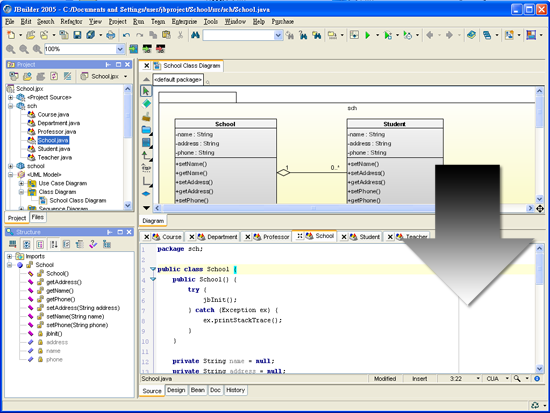Expand the school package tree node
The image size is (550, 413).
tap(11, 166)
